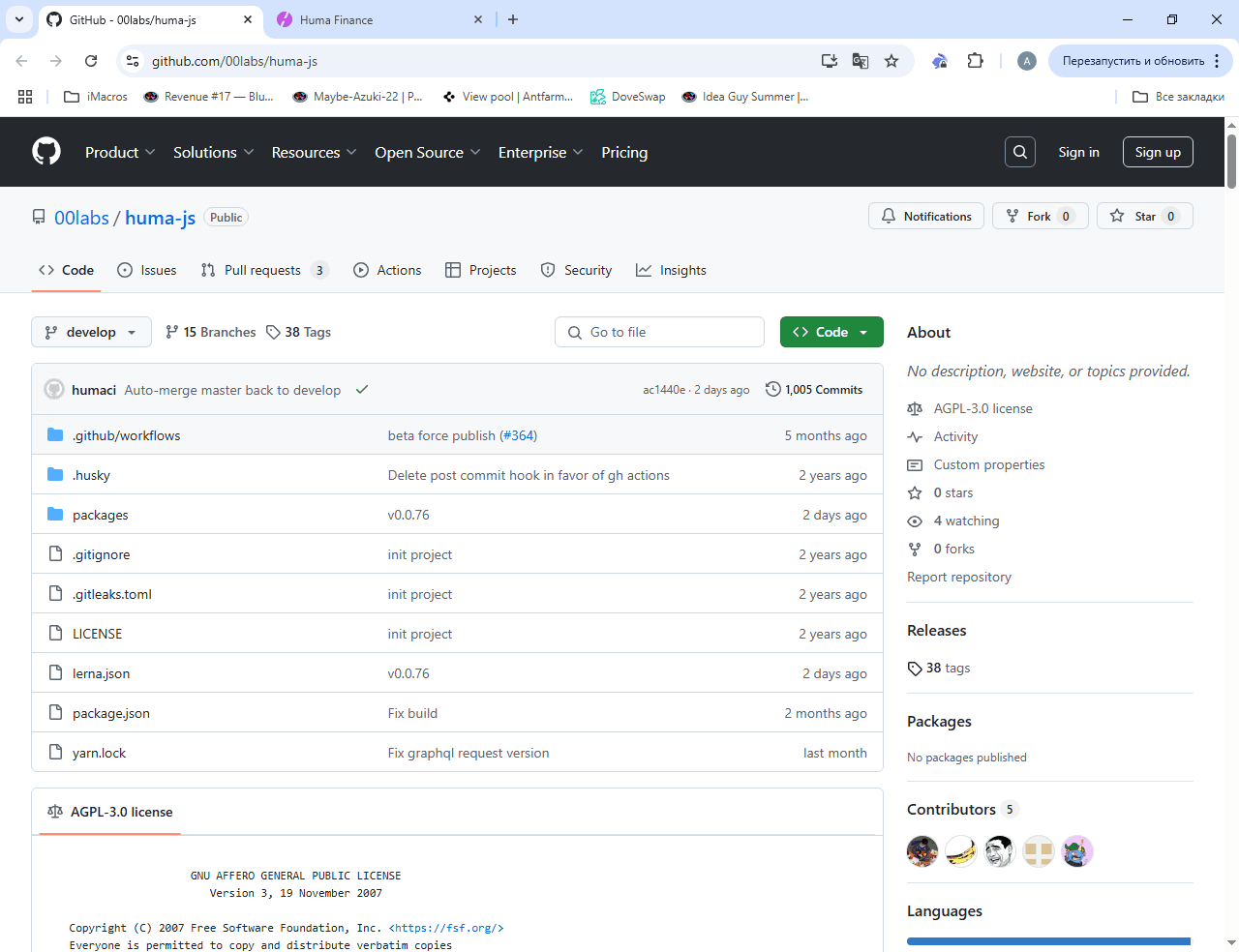Click the commit status green checkmark
1239x952 pixels.
362,390
